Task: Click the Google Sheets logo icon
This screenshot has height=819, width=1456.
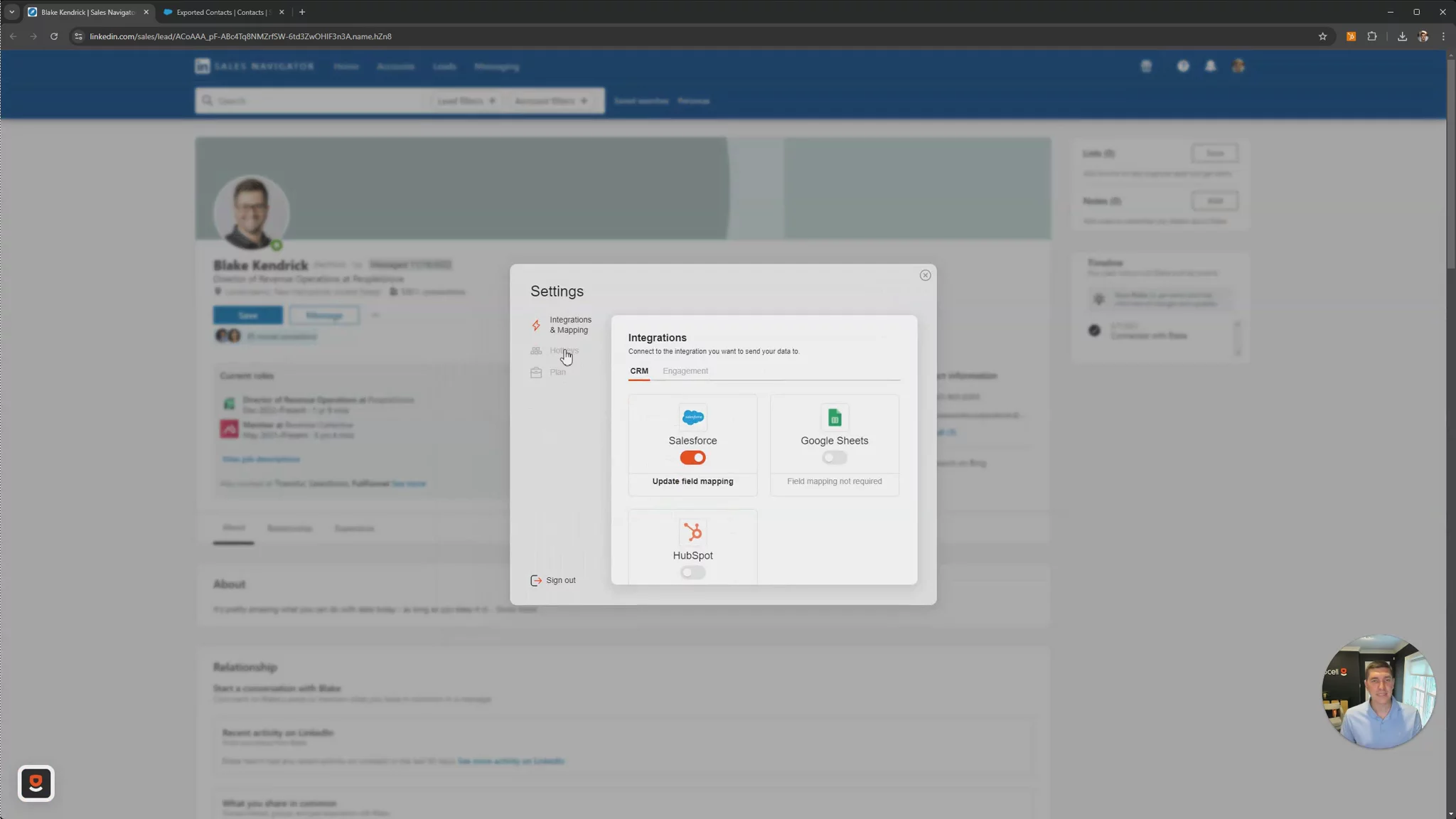Action: coord(834,417)
